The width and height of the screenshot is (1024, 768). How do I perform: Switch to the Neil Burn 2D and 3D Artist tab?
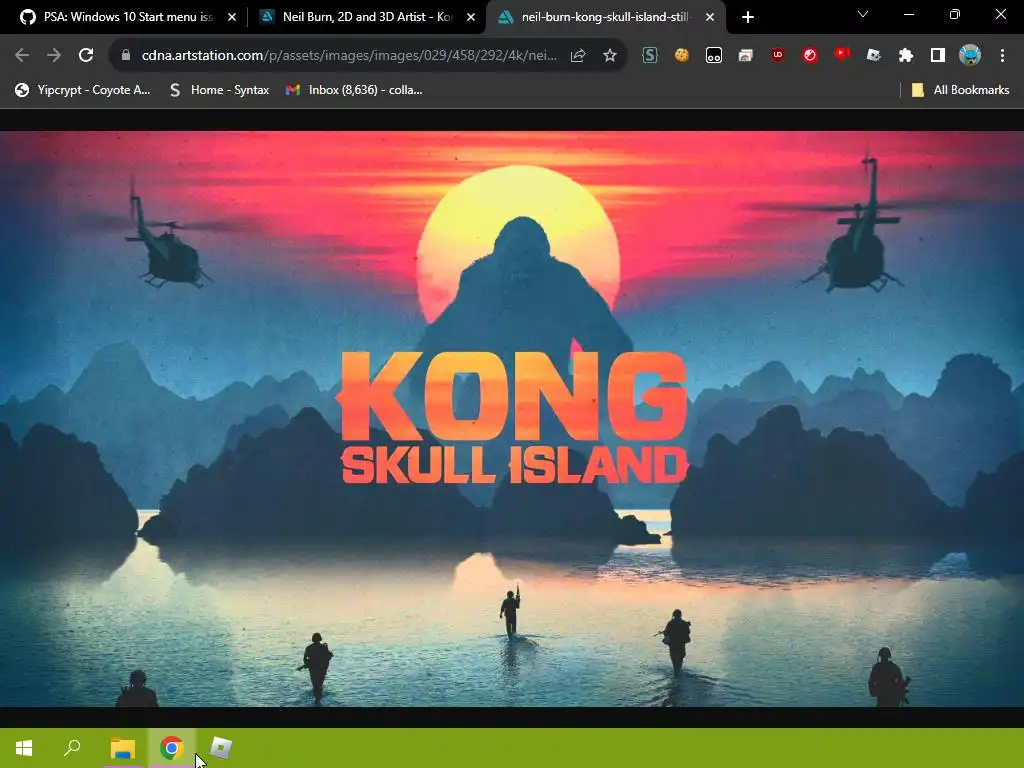[x=366, y=17]
